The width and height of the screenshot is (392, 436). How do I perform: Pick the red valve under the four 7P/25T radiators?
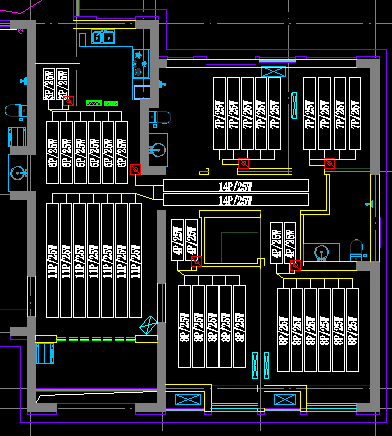click(x=329, y=164)
